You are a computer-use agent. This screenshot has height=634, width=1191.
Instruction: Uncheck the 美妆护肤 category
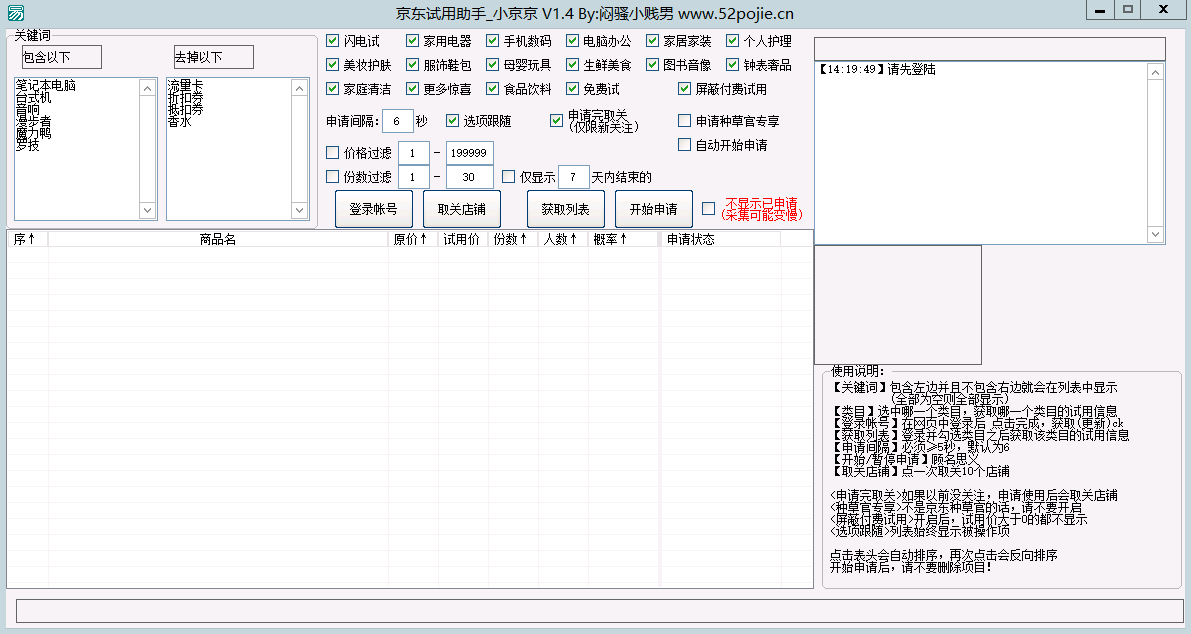coord(332,65)
